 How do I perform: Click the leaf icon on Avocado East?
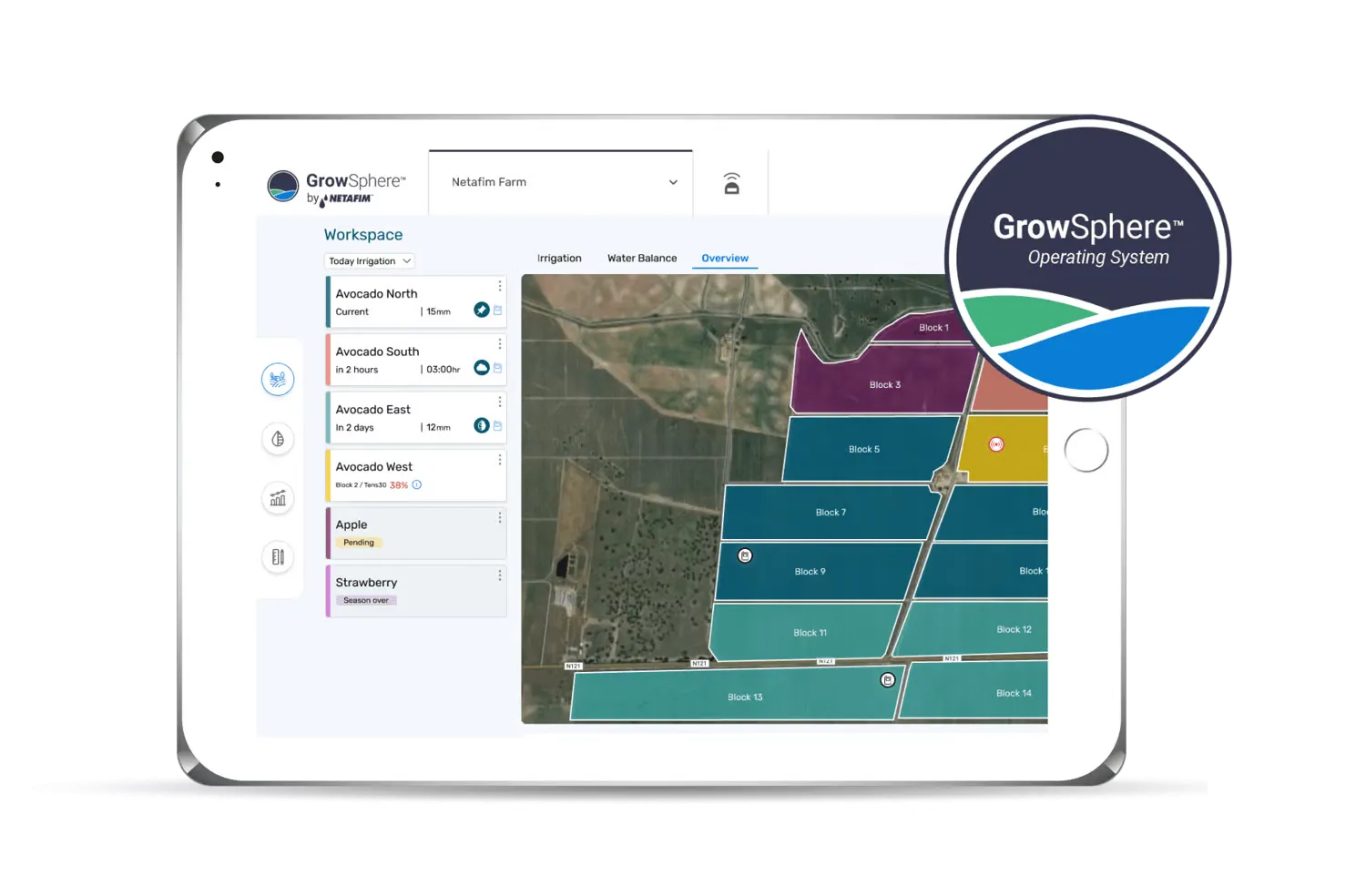click(482, 425)
